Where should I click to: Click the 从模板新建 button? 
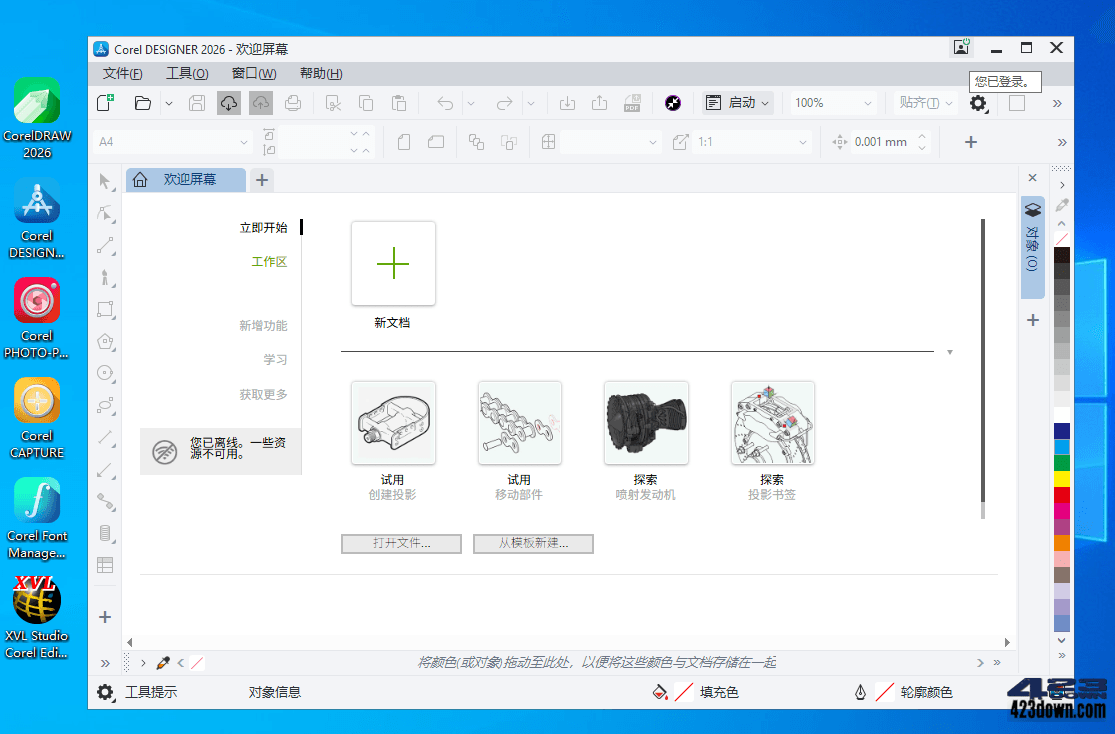pyautogui.click(x=533, y=544)
